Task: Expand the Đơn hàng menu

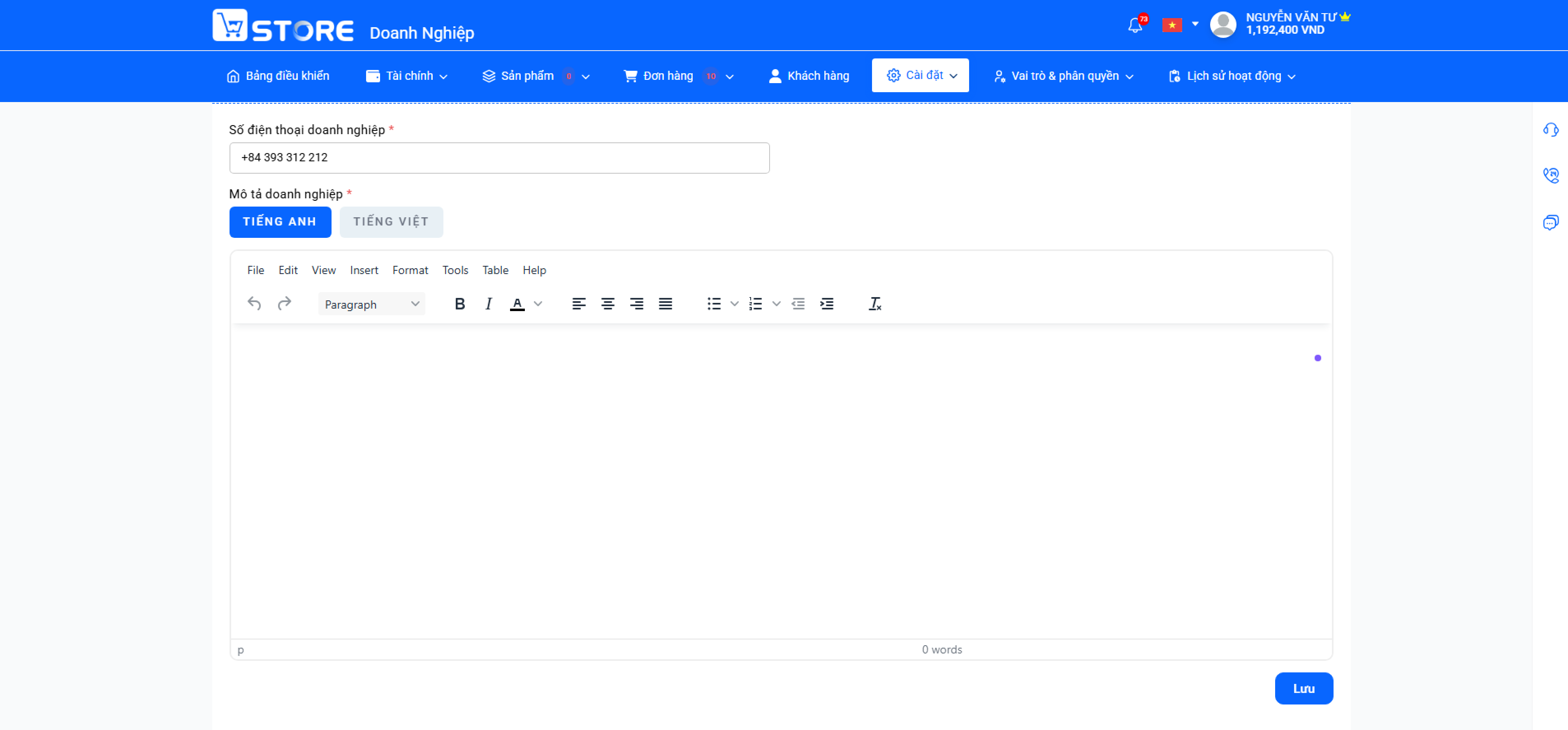Action: (679, 76)
